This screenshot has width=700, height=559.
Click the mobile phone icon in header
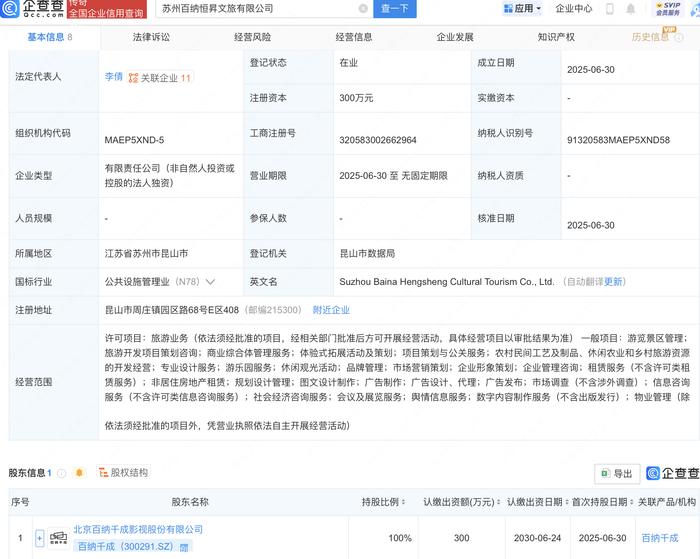pyautogui.click(x=610, y=8)
